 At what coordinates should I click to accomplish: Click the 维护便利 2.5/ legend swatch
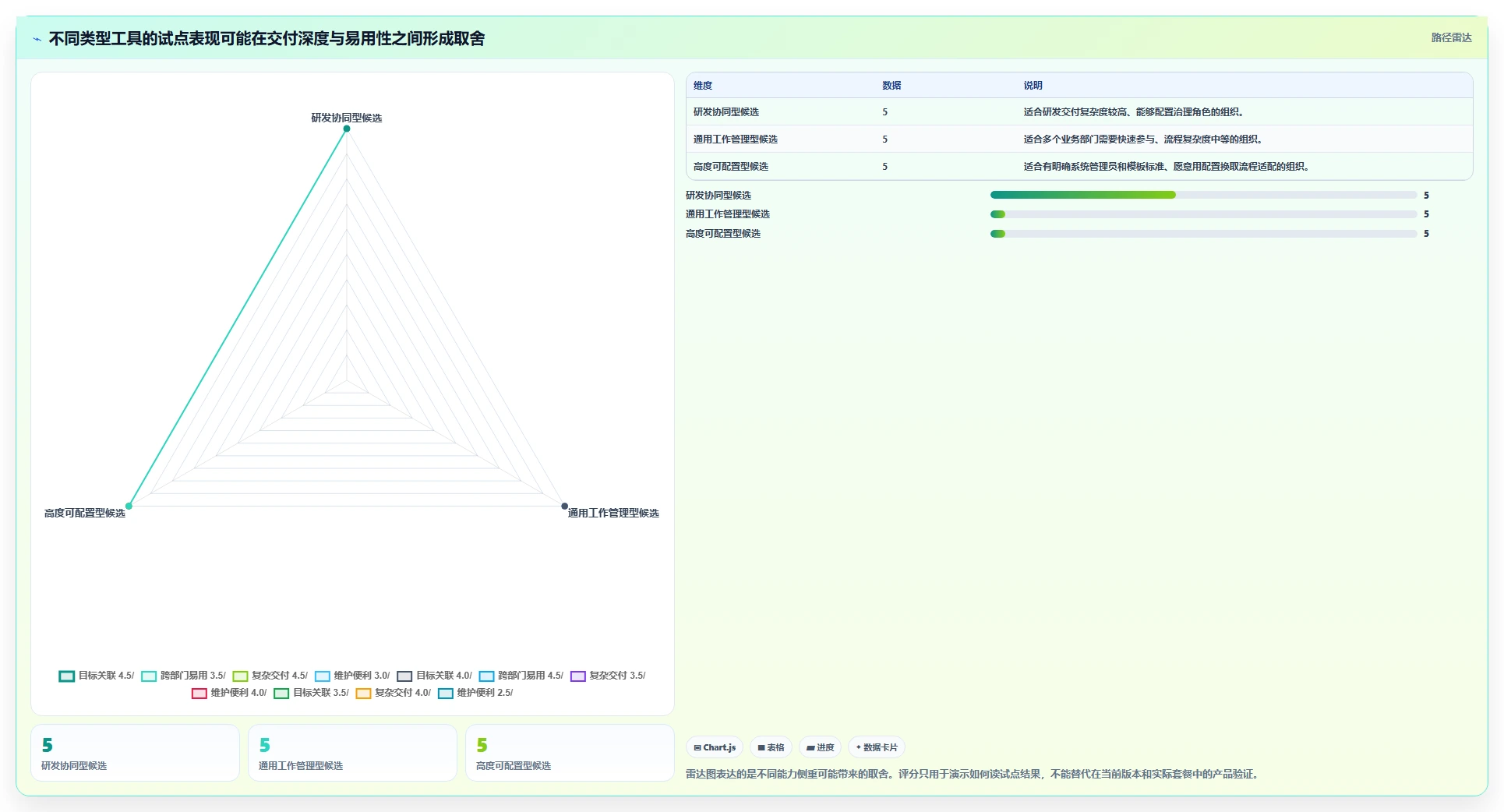coord(446,693)
